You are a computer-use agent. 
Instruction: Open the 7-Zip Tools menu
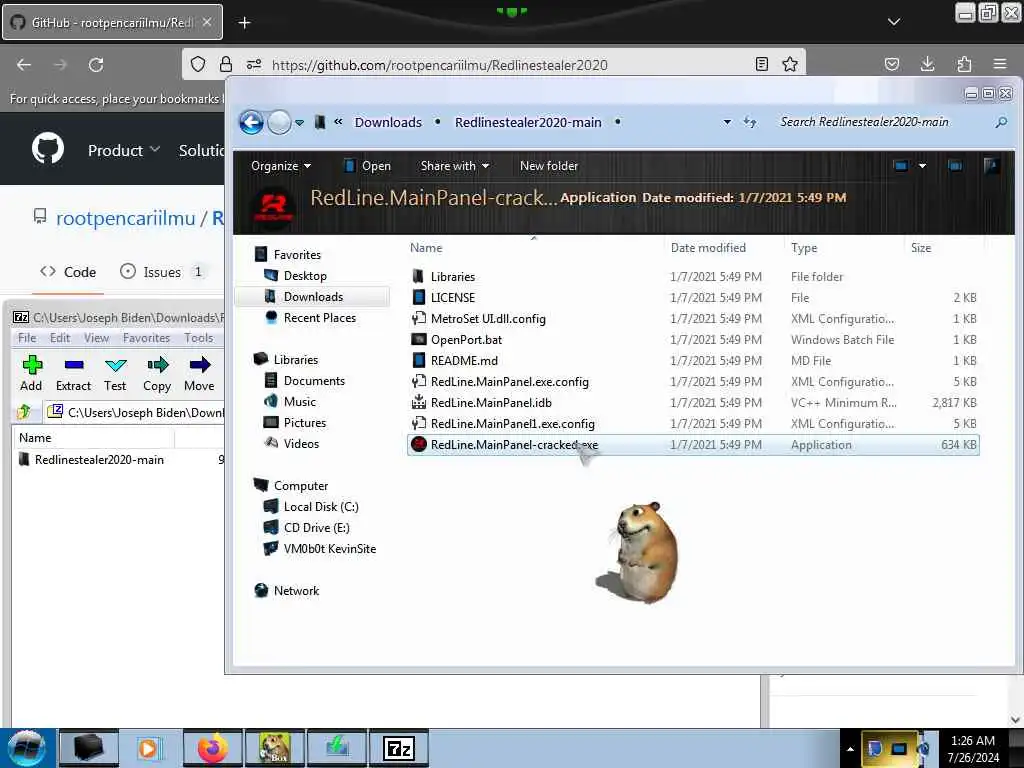click(199, 338)
